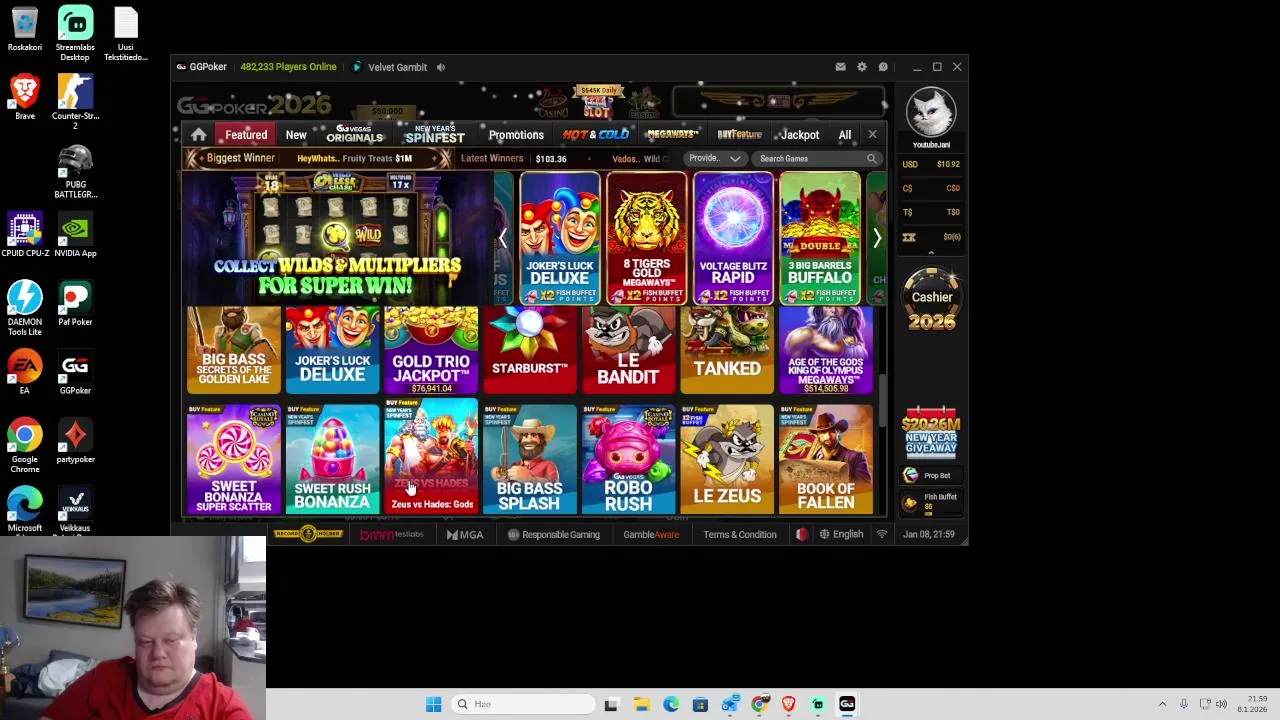Open GGPoker settings gear icon
This screenshot has width=1280, height=720.
861,67
